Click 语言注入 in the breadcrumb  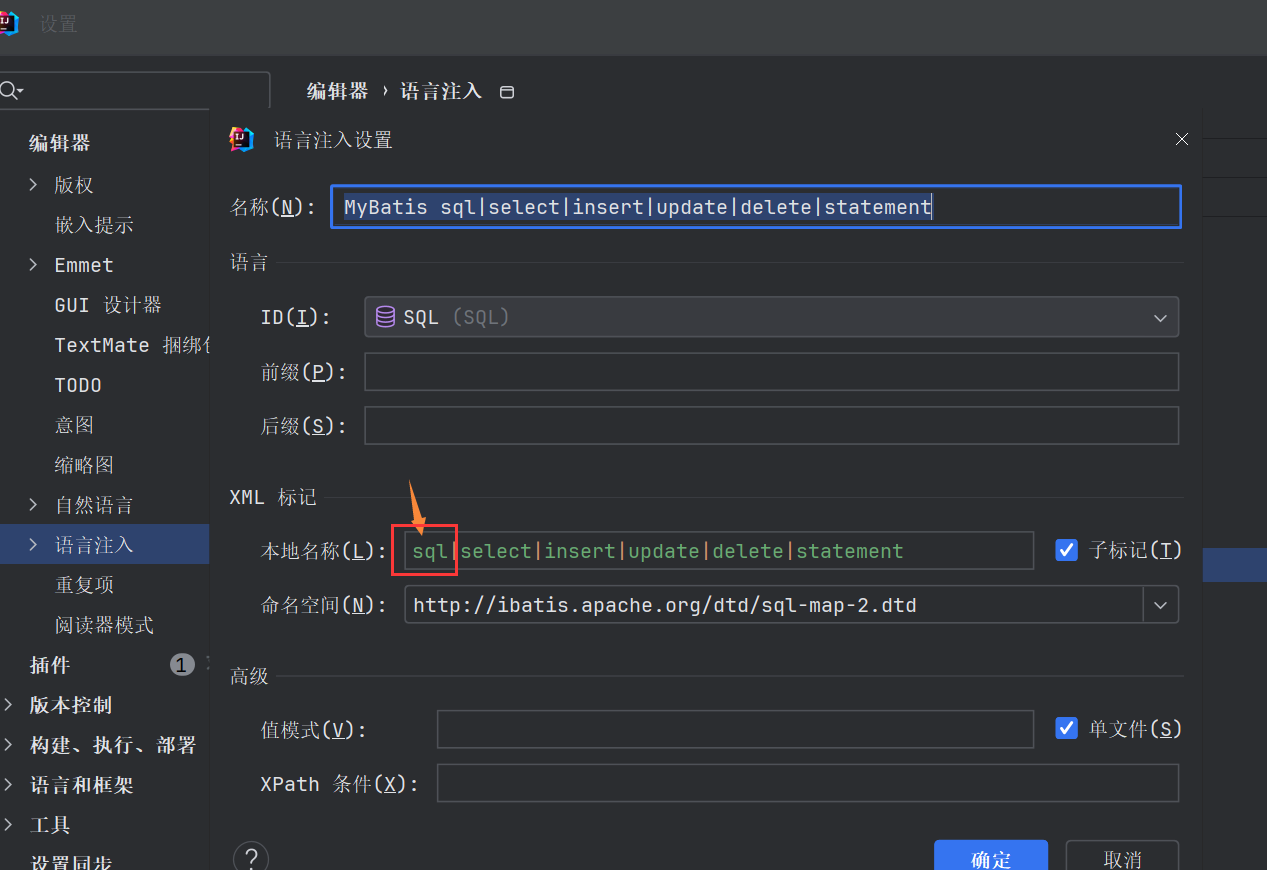(441, 91)
